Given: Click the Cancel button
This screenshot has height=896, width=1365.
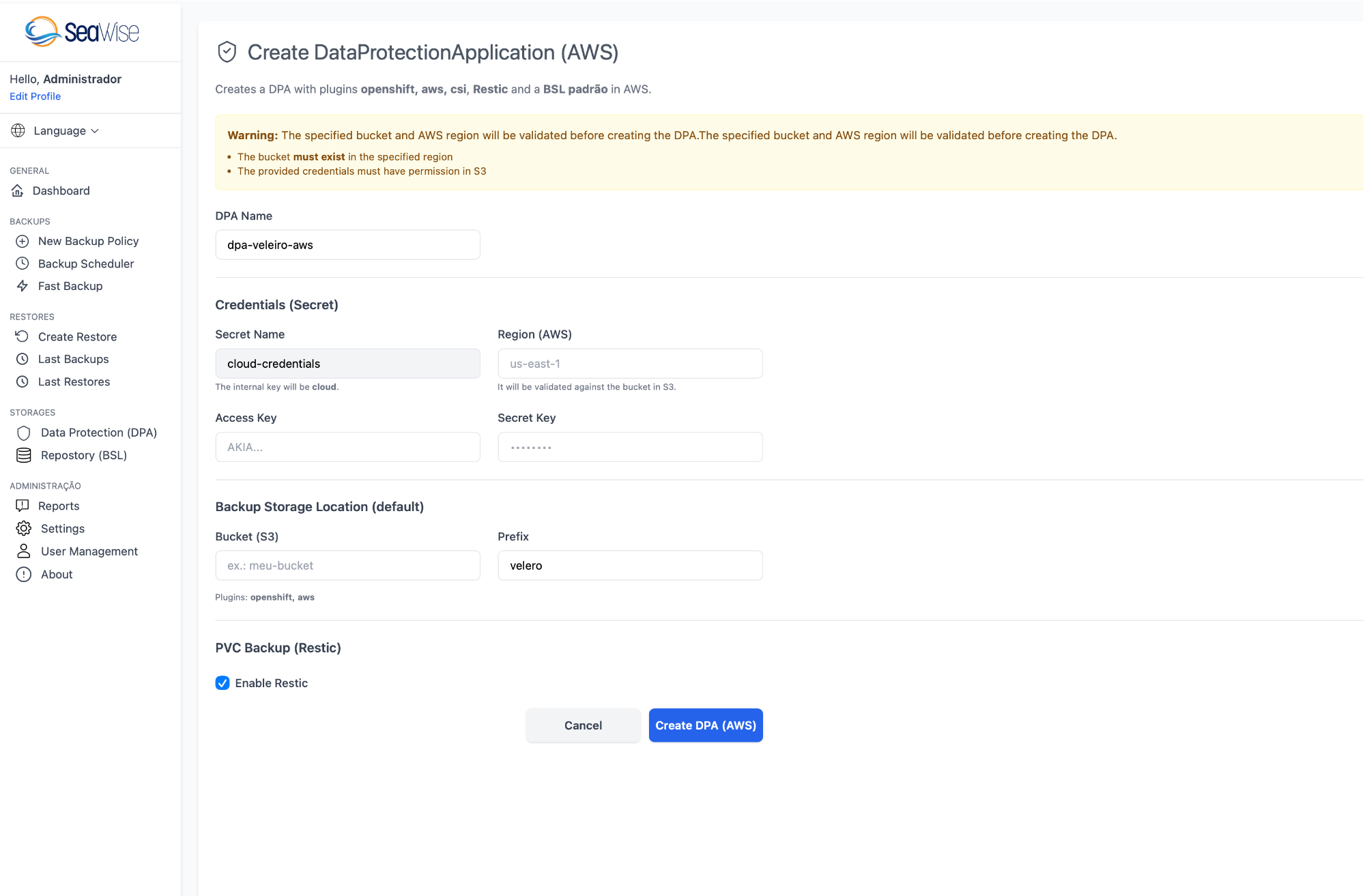Looking at the screenshot, I should tap(582, 725).
